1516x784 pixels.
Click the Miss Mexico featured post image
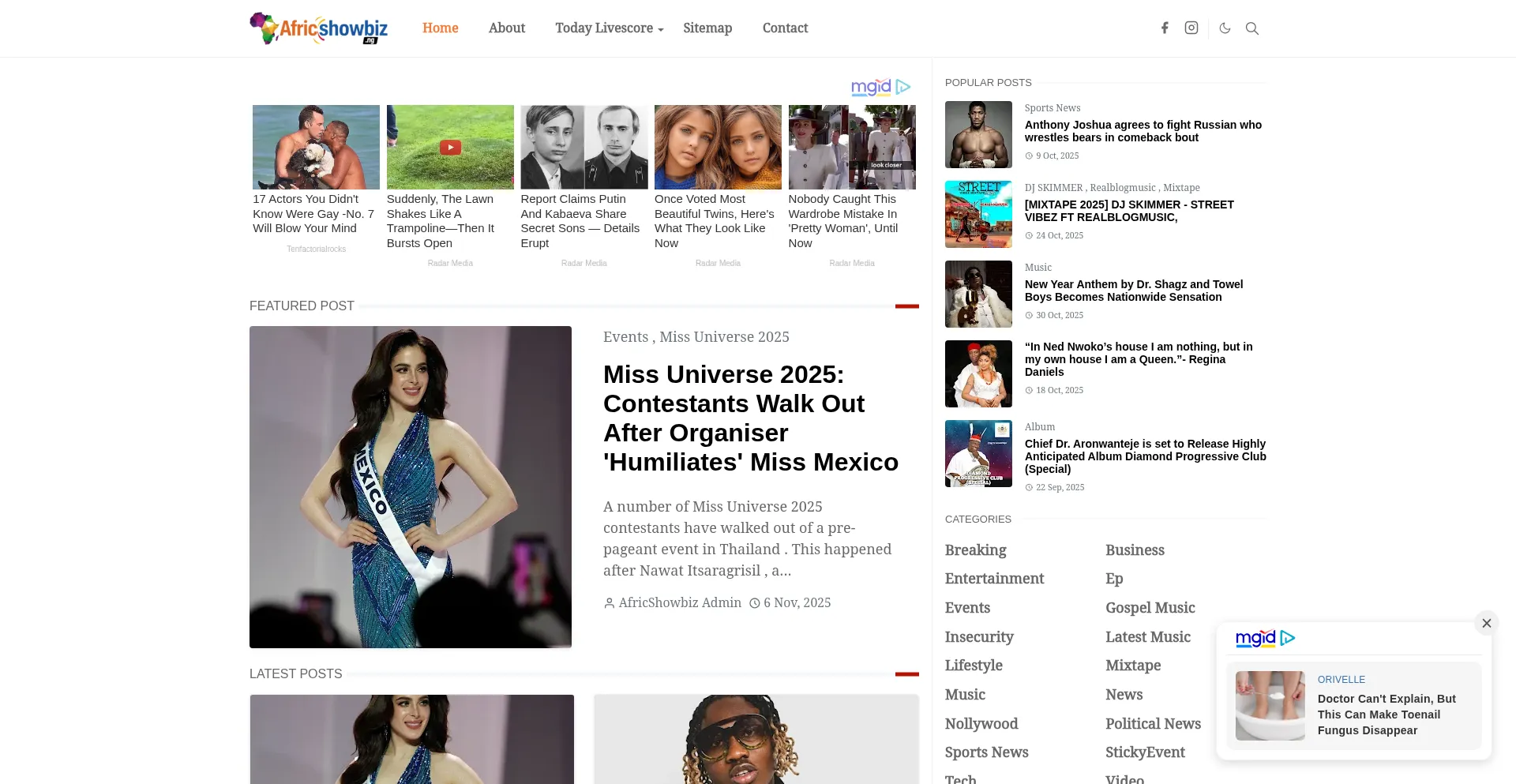[411, 487]
